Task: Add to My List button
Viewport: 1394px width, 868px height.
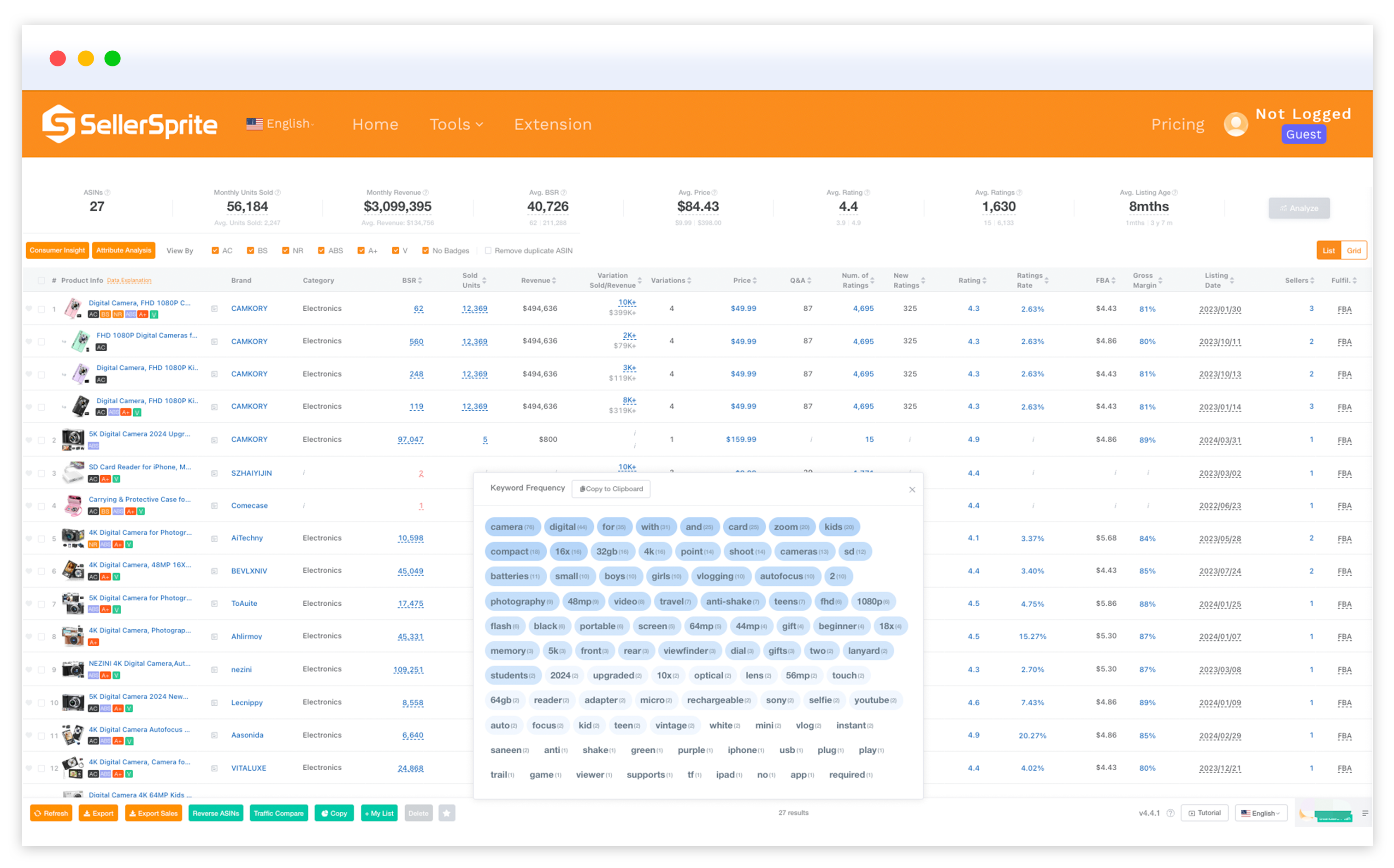Action: (379, 813)
